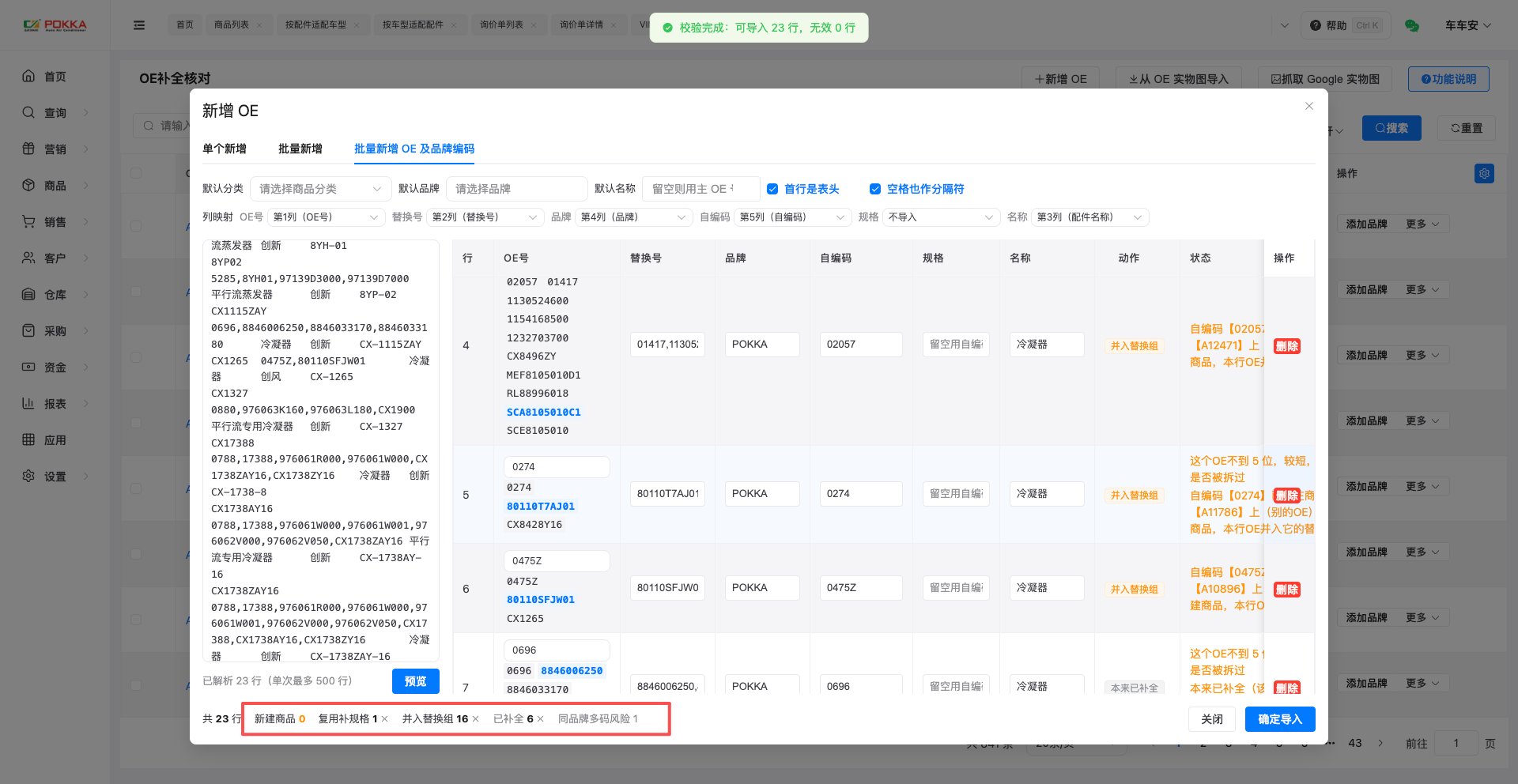Open column settings gear in background table
This screenshot has width=1518, height=784.
pyautogui.click(x=1484, y=173)
